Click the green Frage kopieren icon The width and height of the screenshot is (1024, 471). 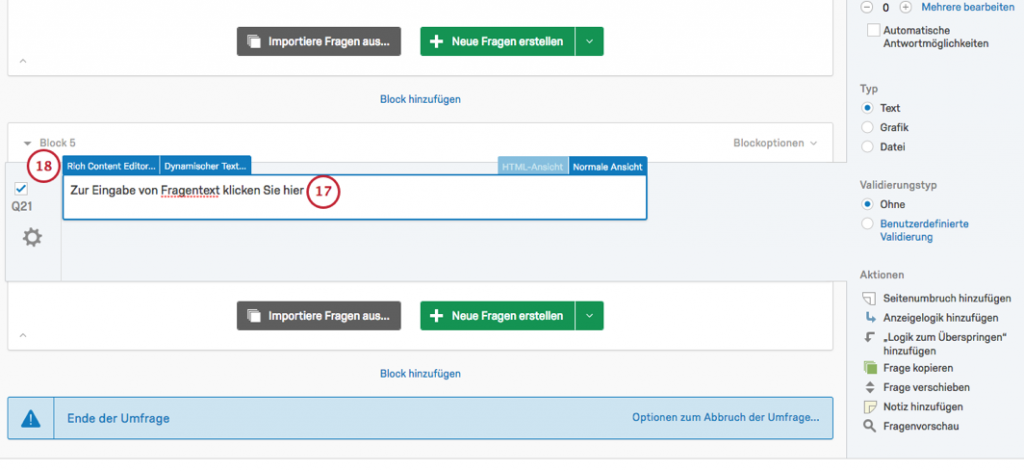869,368
